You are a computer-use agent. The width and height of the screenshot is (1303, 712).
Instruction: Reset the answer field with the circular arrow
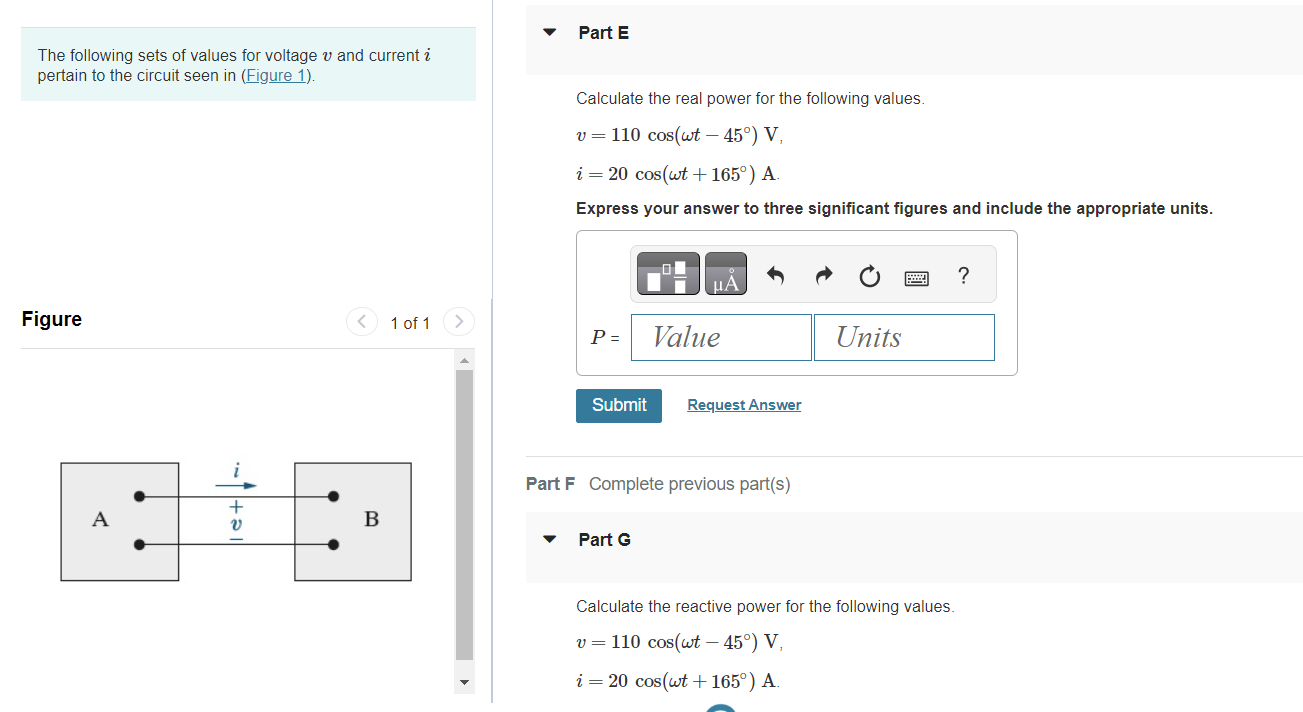point(869,276)
